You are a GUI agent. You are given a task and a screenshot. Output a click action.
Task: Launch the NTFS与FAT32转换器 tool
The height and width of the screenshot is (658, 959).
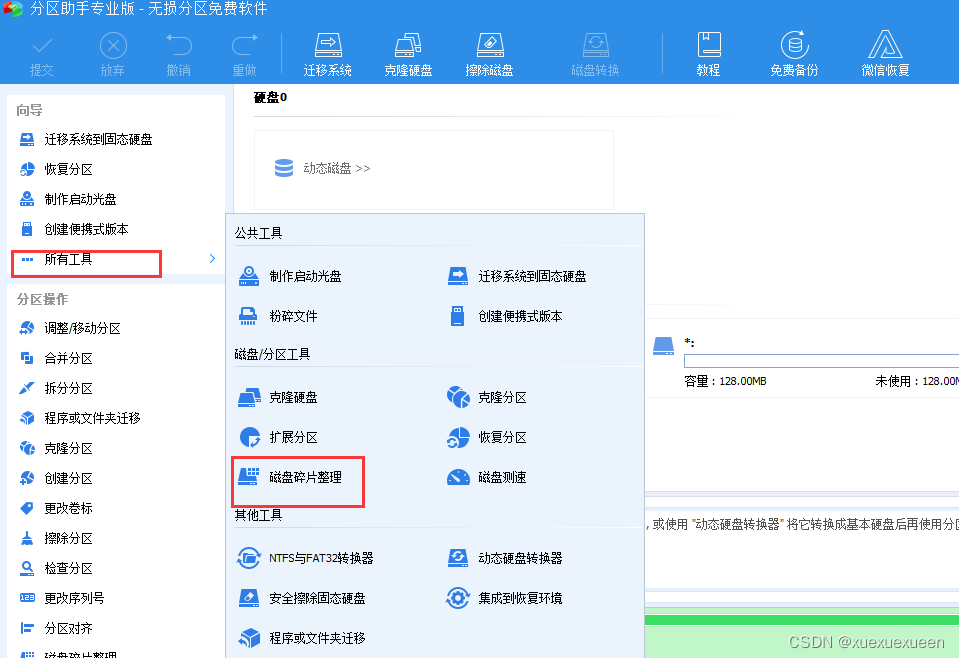click(305, 558)
